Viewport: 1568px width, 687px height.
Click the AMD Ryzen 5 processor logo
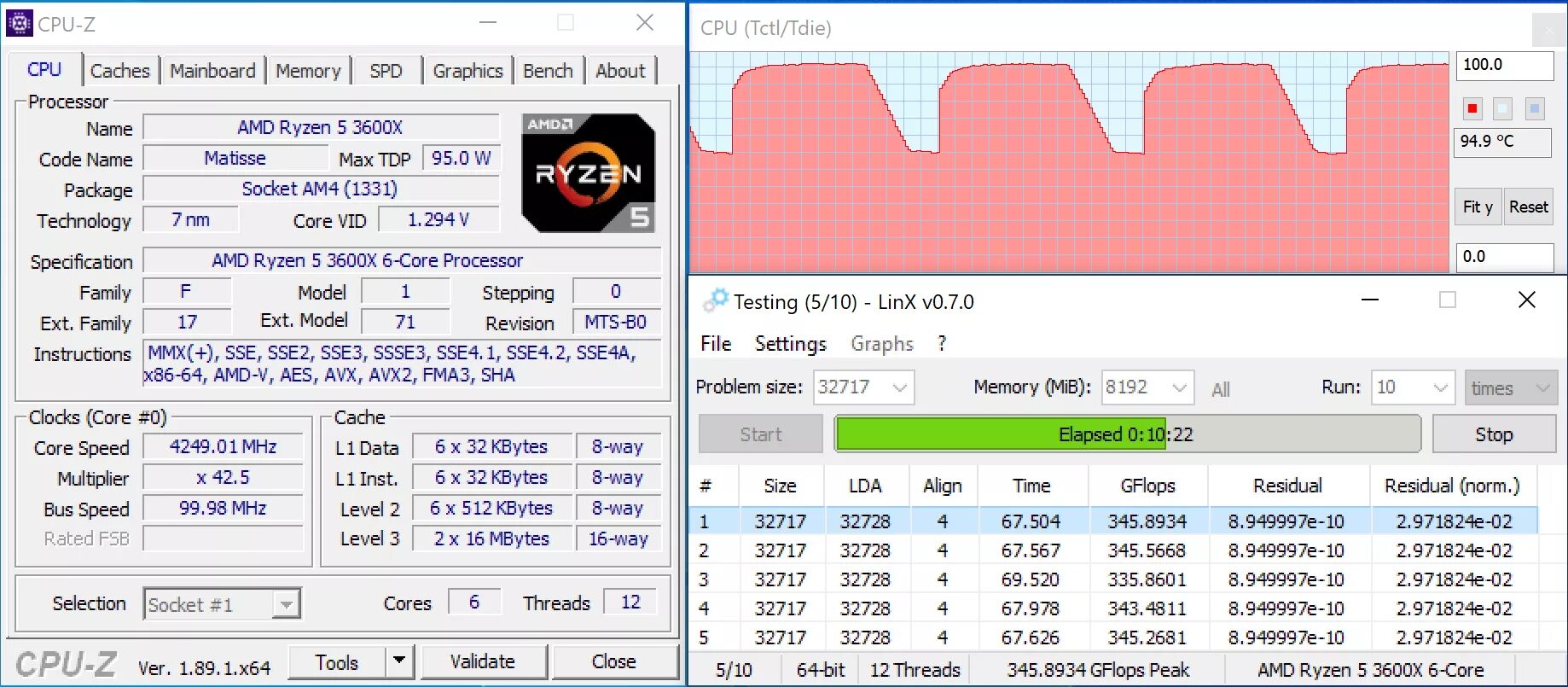coord(589,173)
